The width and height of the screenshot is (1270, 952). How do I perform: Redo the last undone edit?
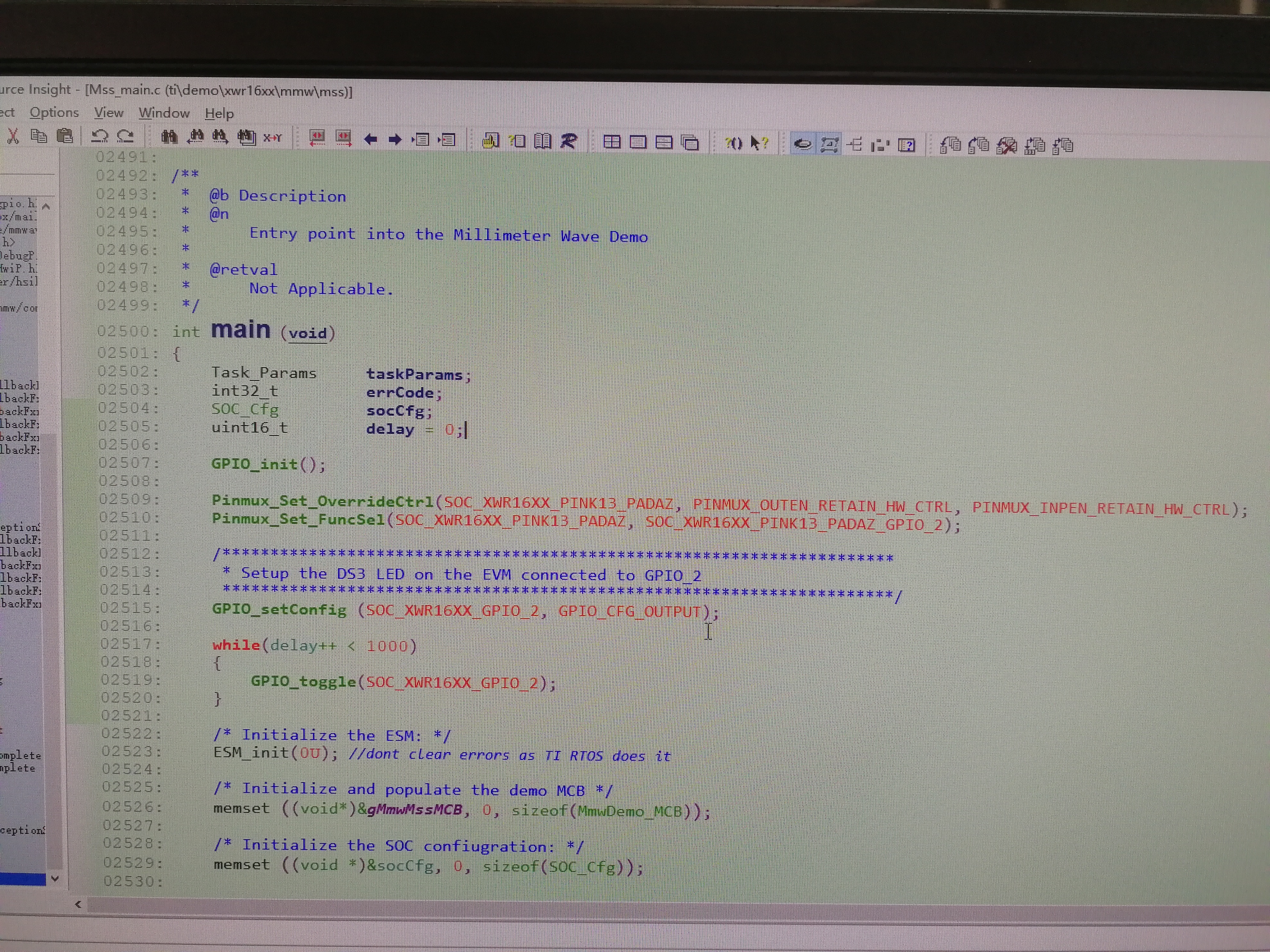[125, 137]
